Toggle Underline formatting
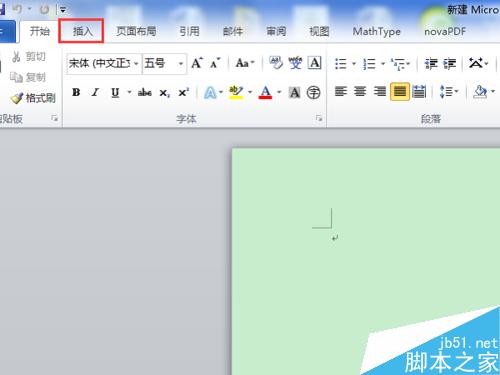500x375 pixels. (x=115, y=92)
